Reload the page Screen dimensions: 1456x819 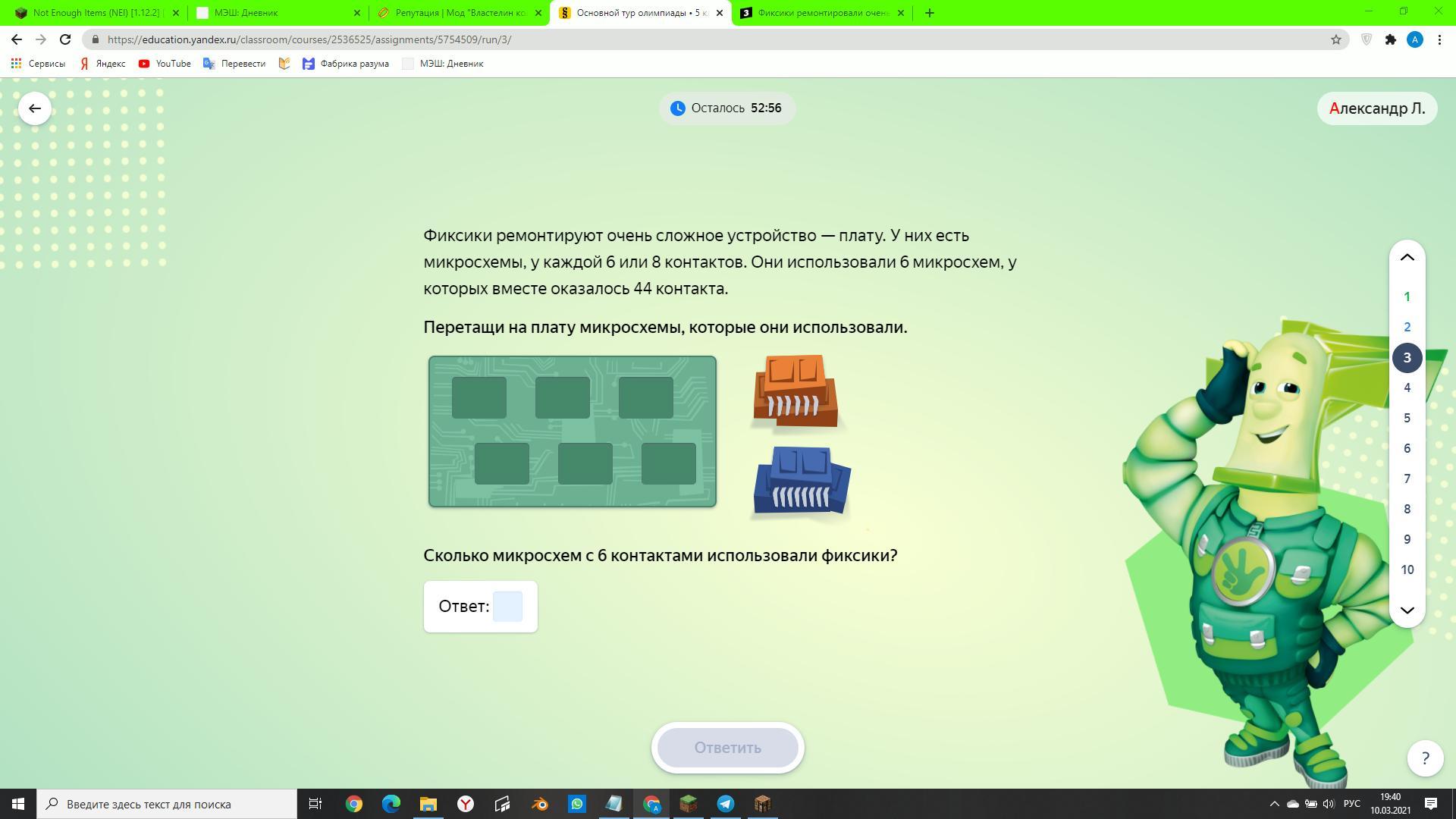tap(65, 39)
